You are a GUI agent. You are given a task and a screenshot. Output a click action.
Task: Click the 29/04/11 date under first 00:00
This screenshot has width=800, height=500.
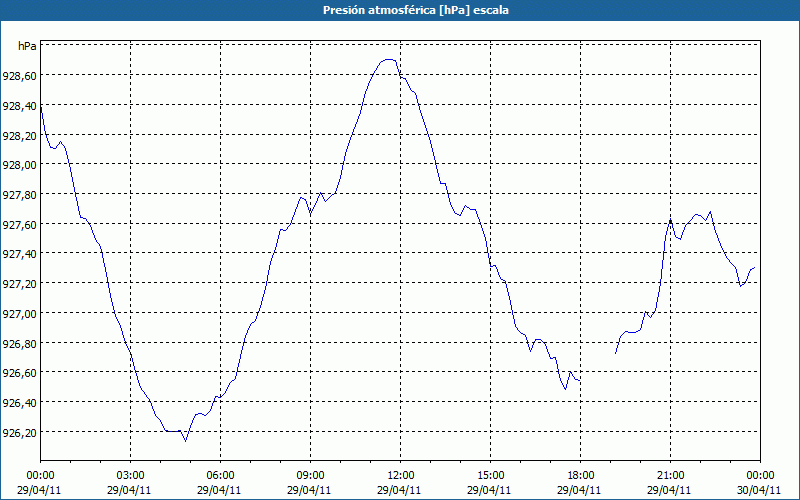click(39, 490)
